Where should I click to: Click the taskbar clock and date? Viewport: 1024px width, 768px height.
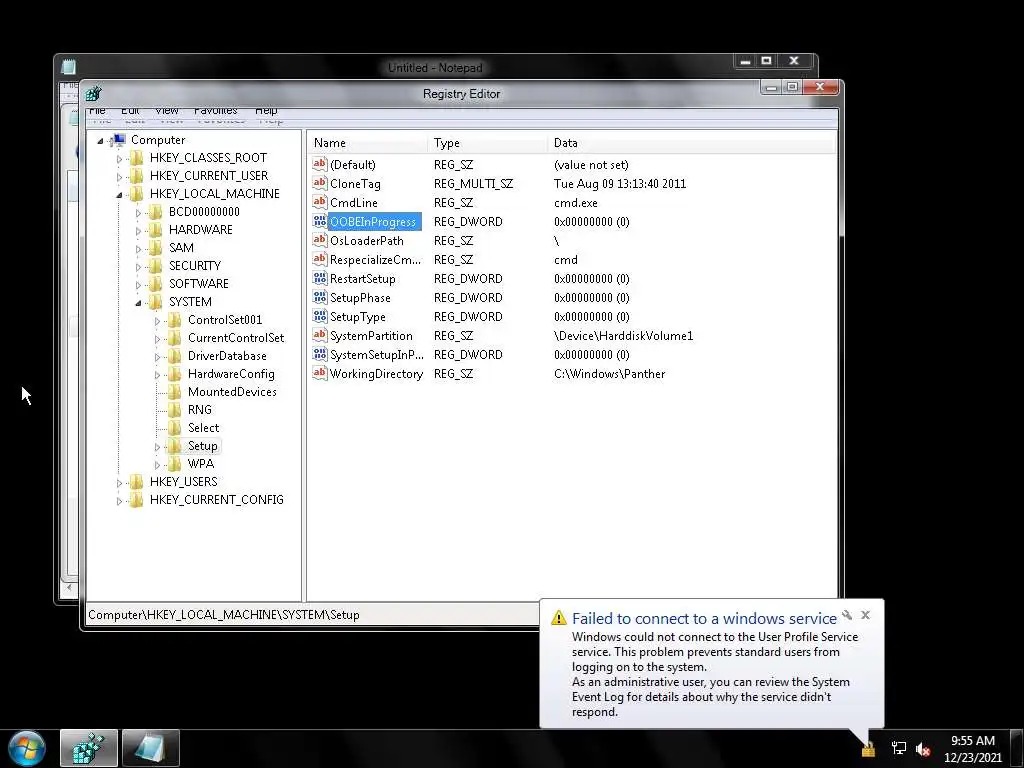pos(973,749)
